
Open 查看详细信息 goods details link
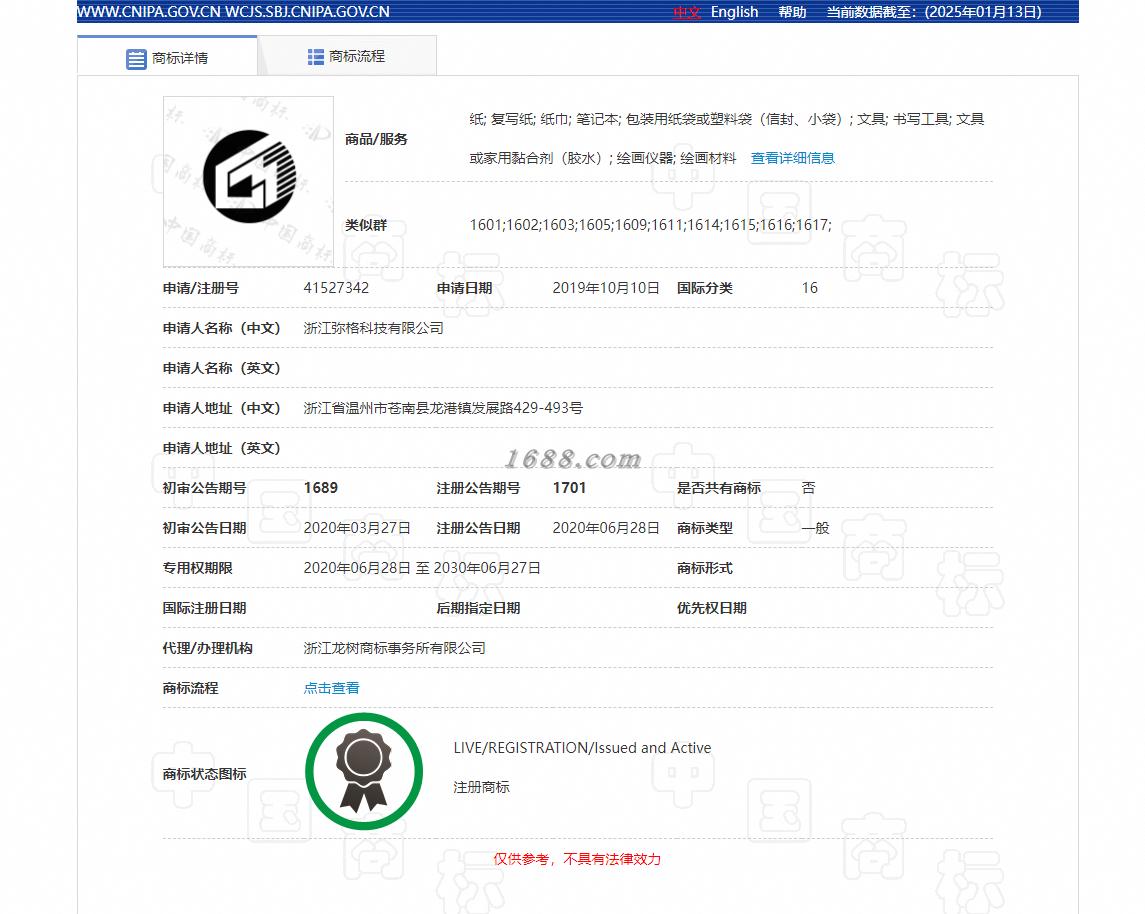[x=792, y=158]
